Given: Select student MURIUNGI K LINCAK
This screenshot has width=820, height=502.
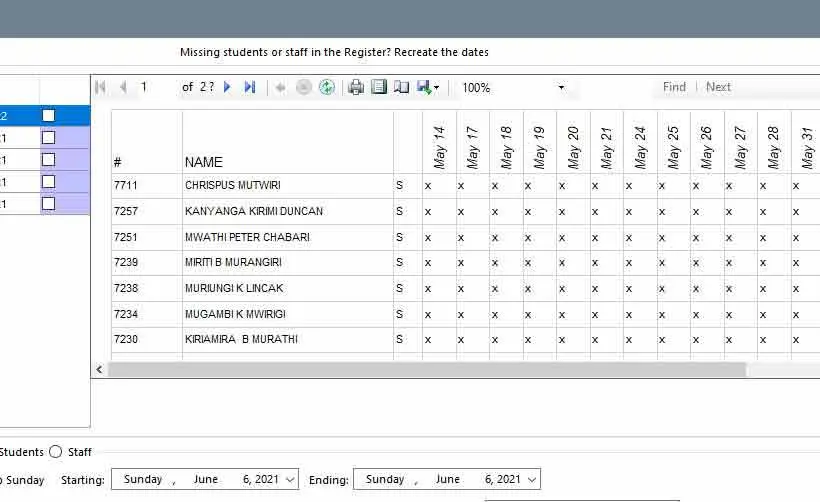Looking at the screenshot, I should coord(234,288).
